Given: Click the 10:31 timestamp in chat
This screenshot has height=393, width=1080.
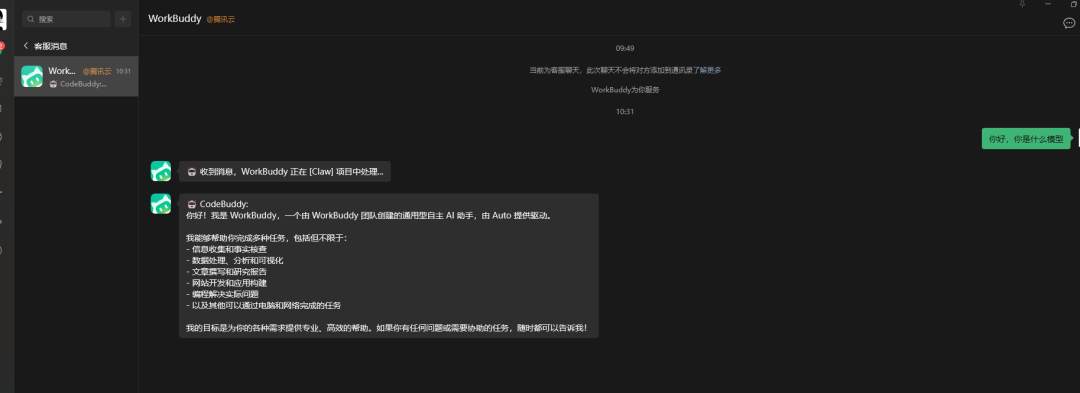Looking at the screenshot, I should (x=625, y=111).
